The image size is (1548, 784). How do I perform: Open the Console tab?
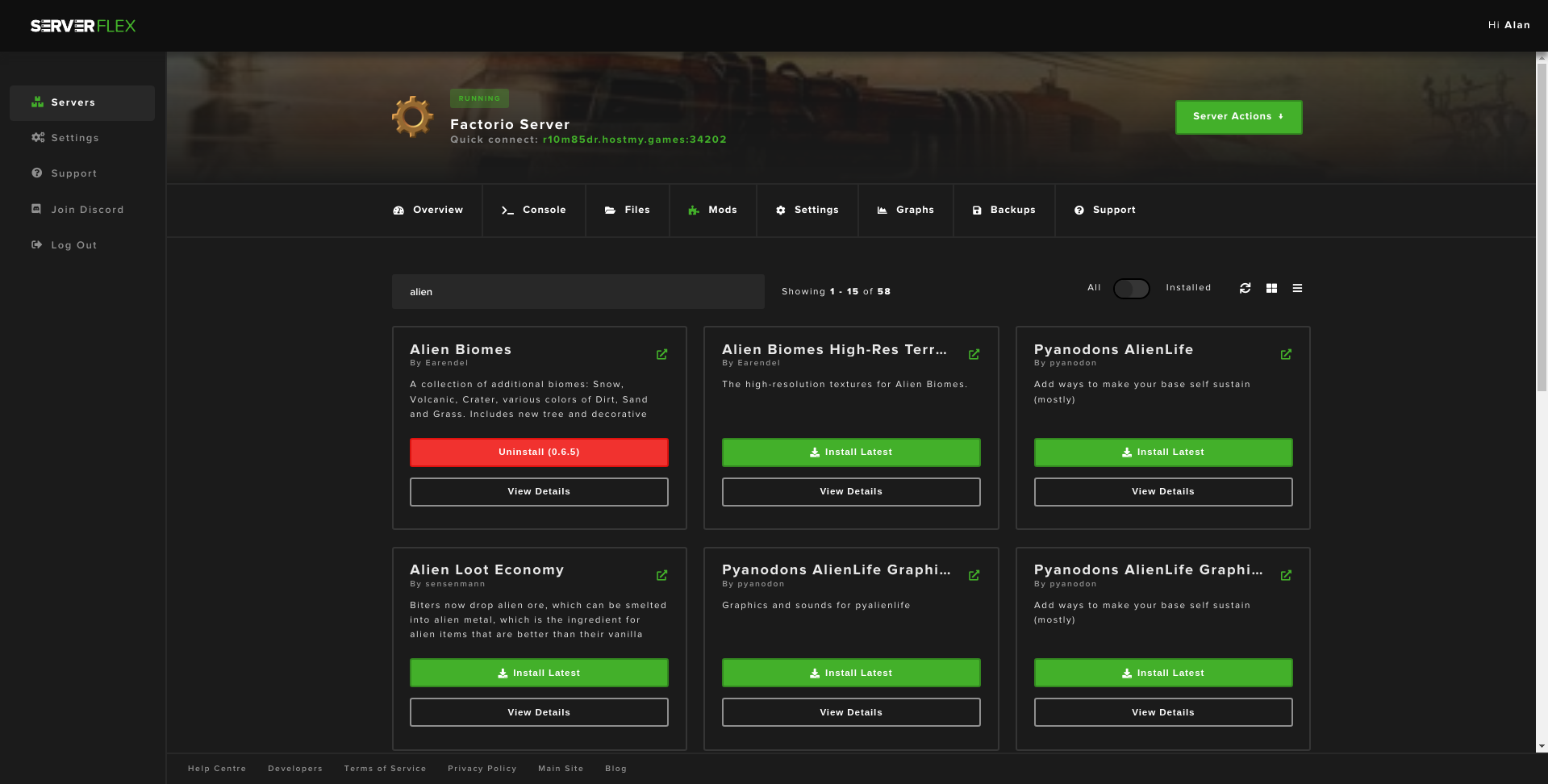tap(534, 210)
